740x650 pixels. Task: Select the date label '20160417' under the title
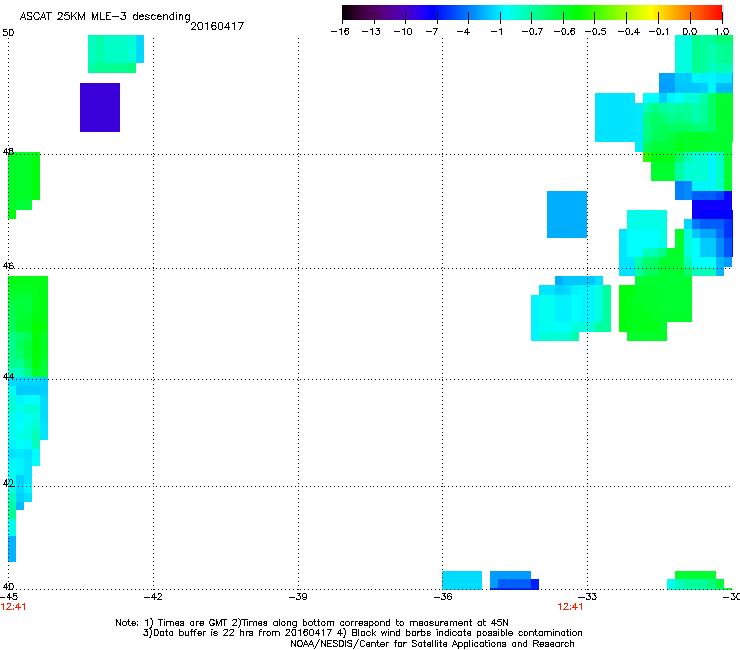coord(217,26)
